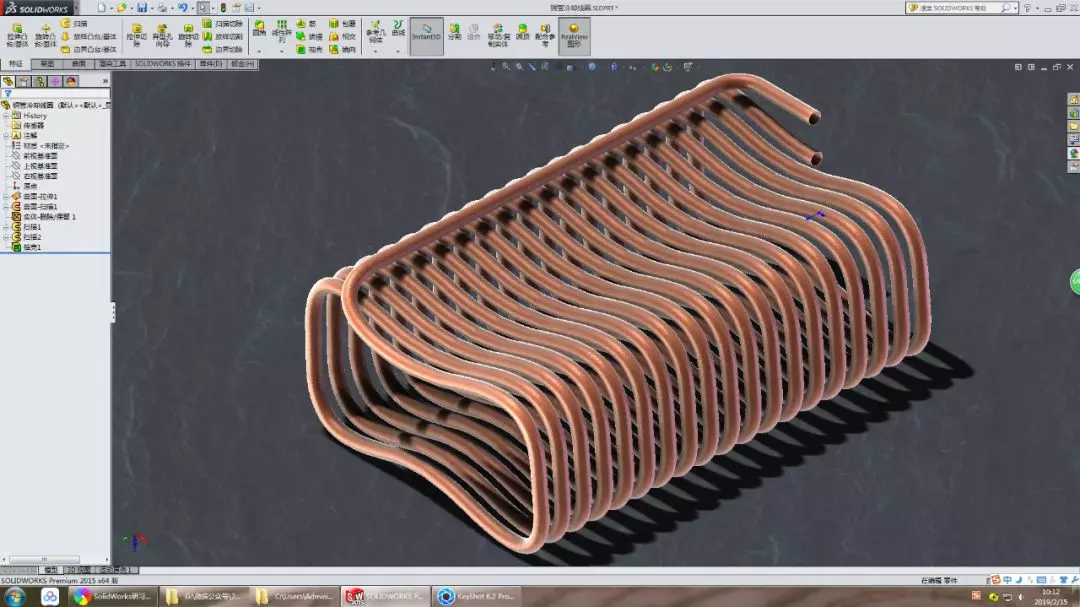Switch to the 模型 tab at bottom
The height and width of the screenshot is (607, 1080).
pyautogui.click(x=51, y=570)
